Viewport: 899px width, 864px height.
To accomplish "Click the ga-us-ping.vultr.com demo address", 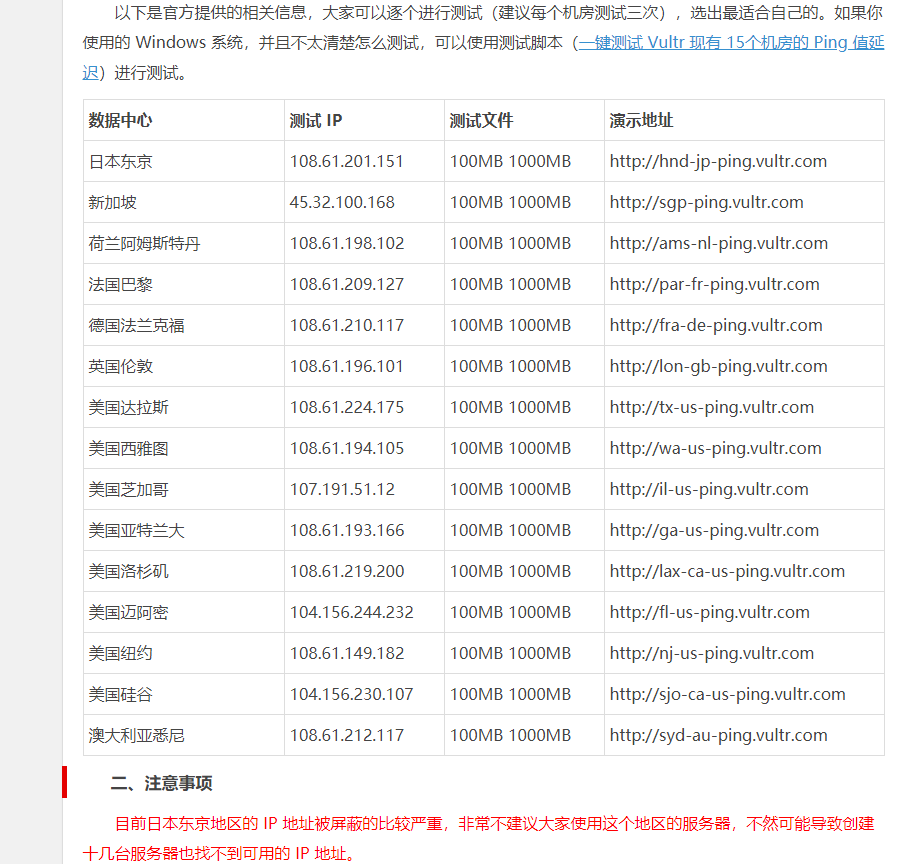I will [x=714, y=530].
